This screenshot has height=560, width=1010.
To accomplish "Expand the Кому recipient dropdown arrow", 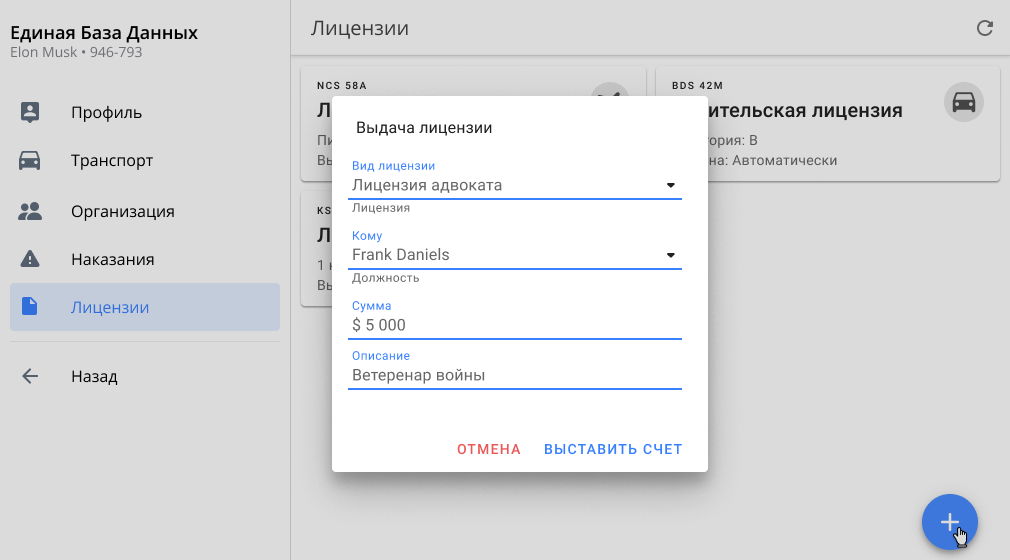I will tap(671, 255).
